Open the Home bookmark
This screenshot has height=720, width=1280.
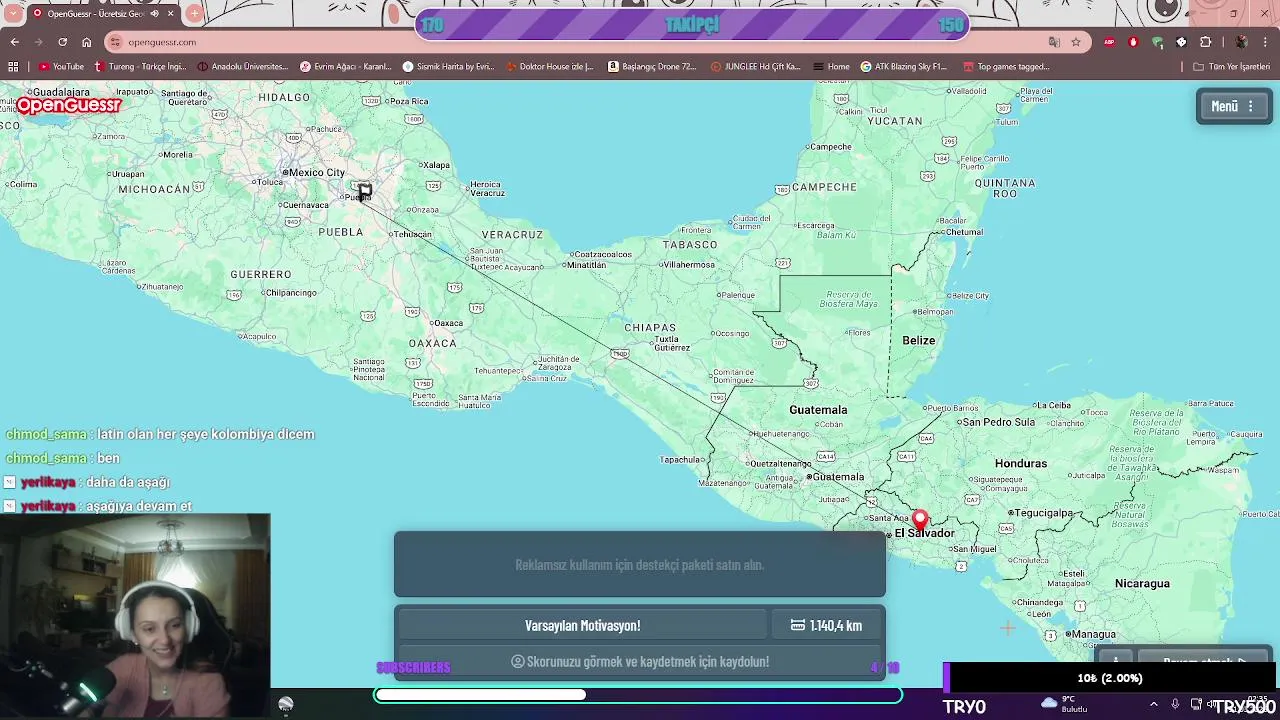[x=831, y=67]
